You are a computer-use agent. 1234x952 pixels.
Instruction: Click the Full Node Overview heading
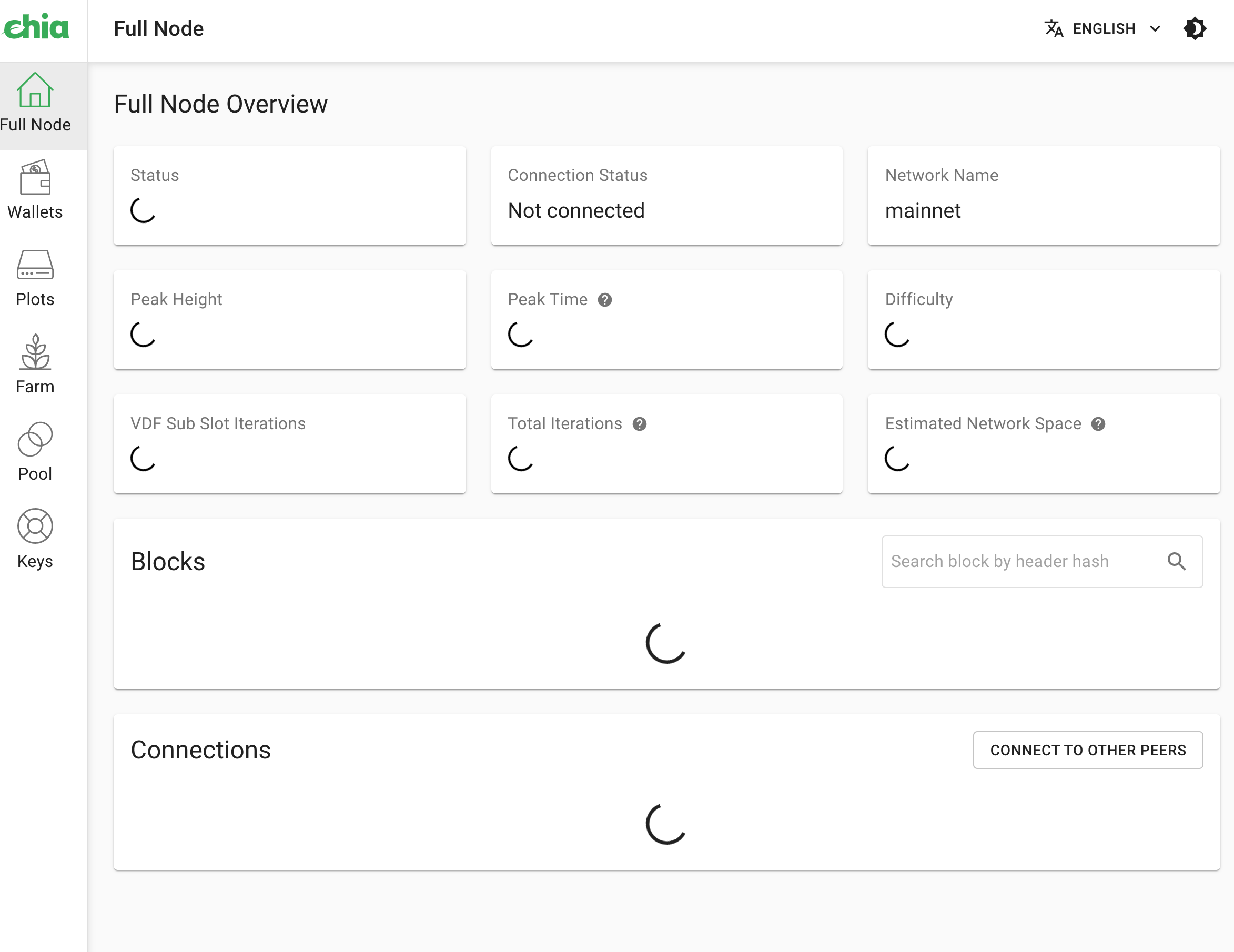click(220, 105)
